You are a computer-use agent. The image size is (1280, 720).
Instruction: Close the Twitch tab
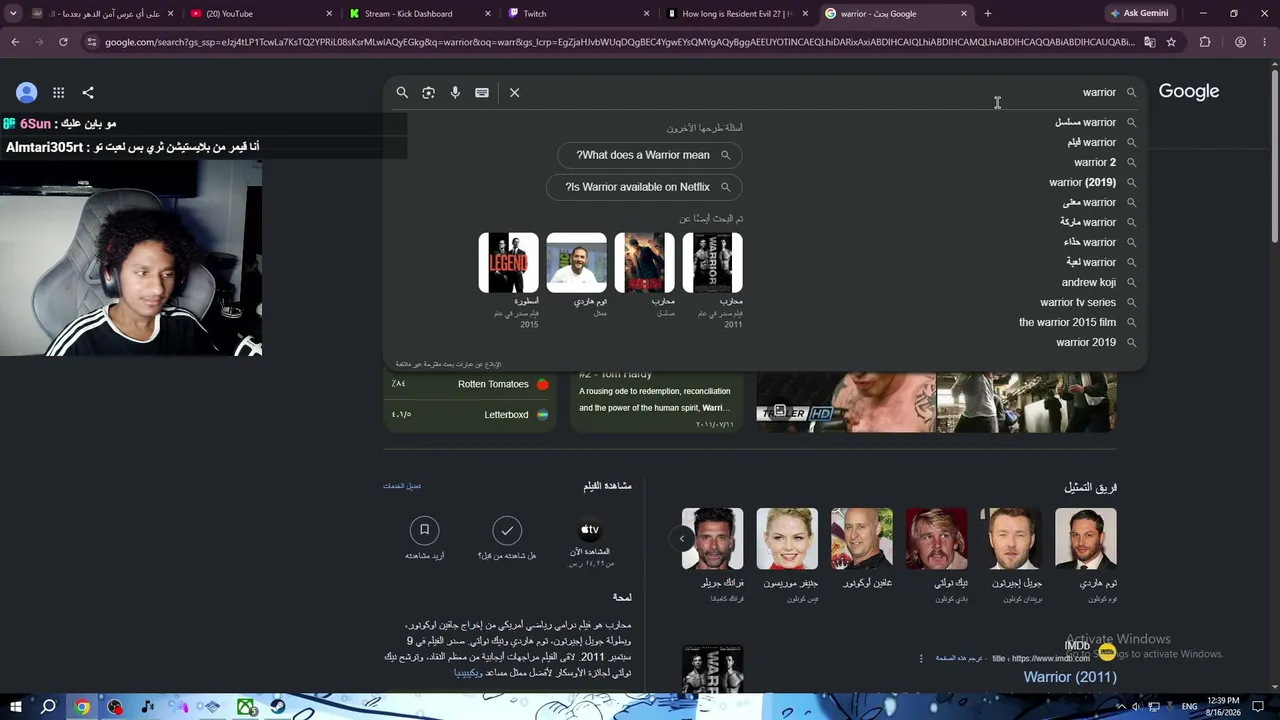646,14
